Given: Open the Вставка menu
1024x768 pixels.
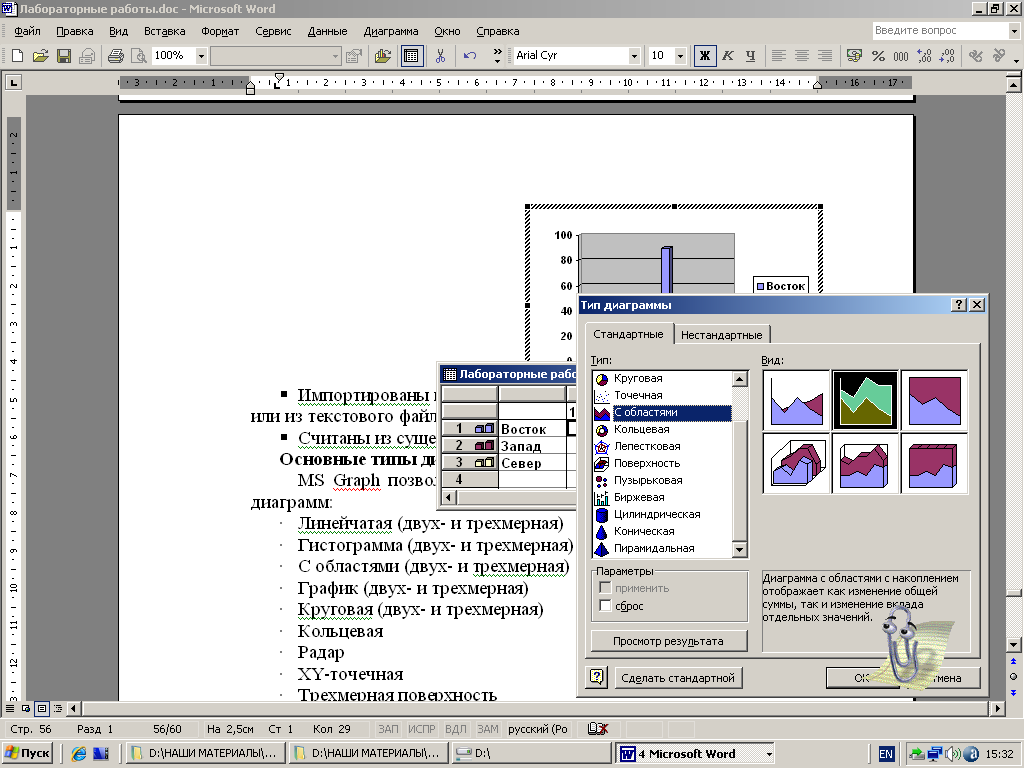Looking at the screenshot, I should pos(165,31).
